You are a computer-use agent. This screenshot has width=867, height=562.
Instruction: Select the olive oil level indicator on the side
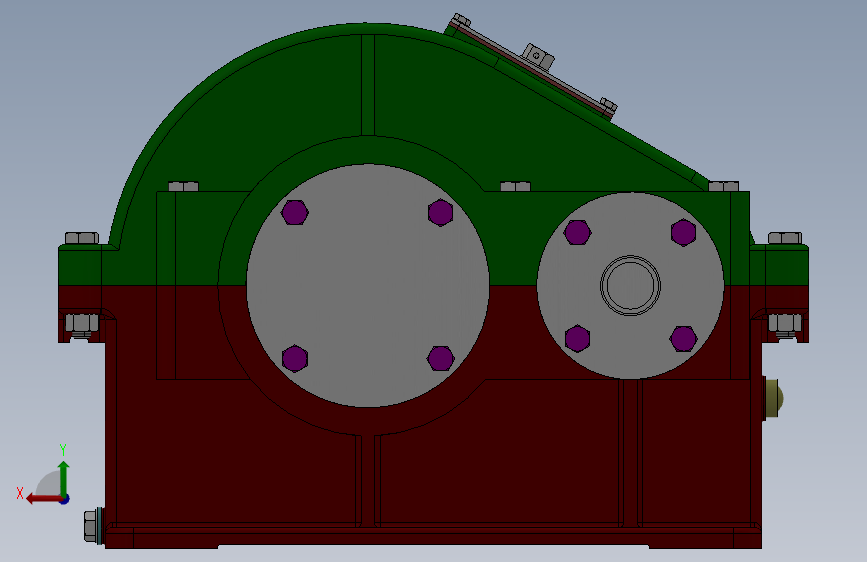click(773, 397)
